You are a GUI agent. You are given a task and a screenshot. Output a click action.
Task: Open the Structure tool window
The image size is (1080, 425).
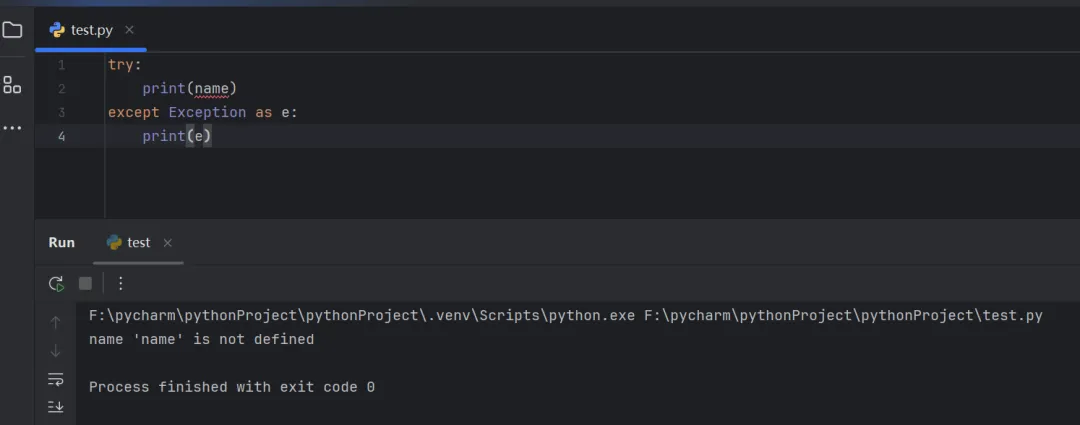coord(12,85)
